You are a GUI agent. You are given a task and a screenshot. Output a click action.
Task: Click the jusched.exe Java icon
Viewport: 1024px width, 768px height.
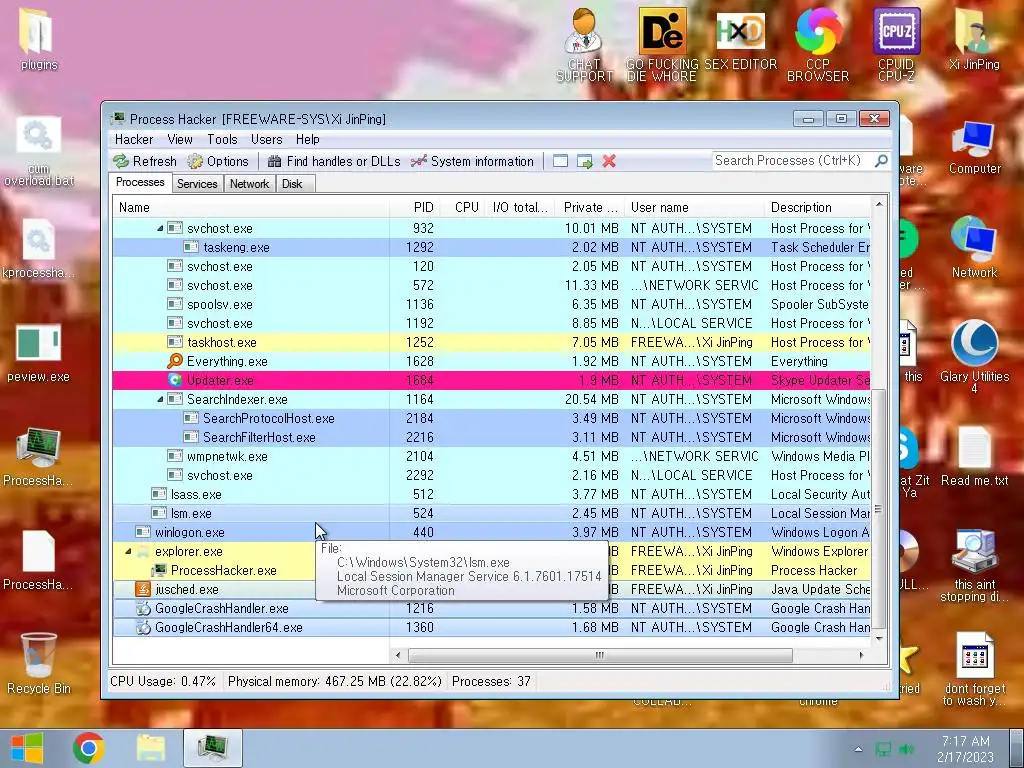[x=142, y=589]
